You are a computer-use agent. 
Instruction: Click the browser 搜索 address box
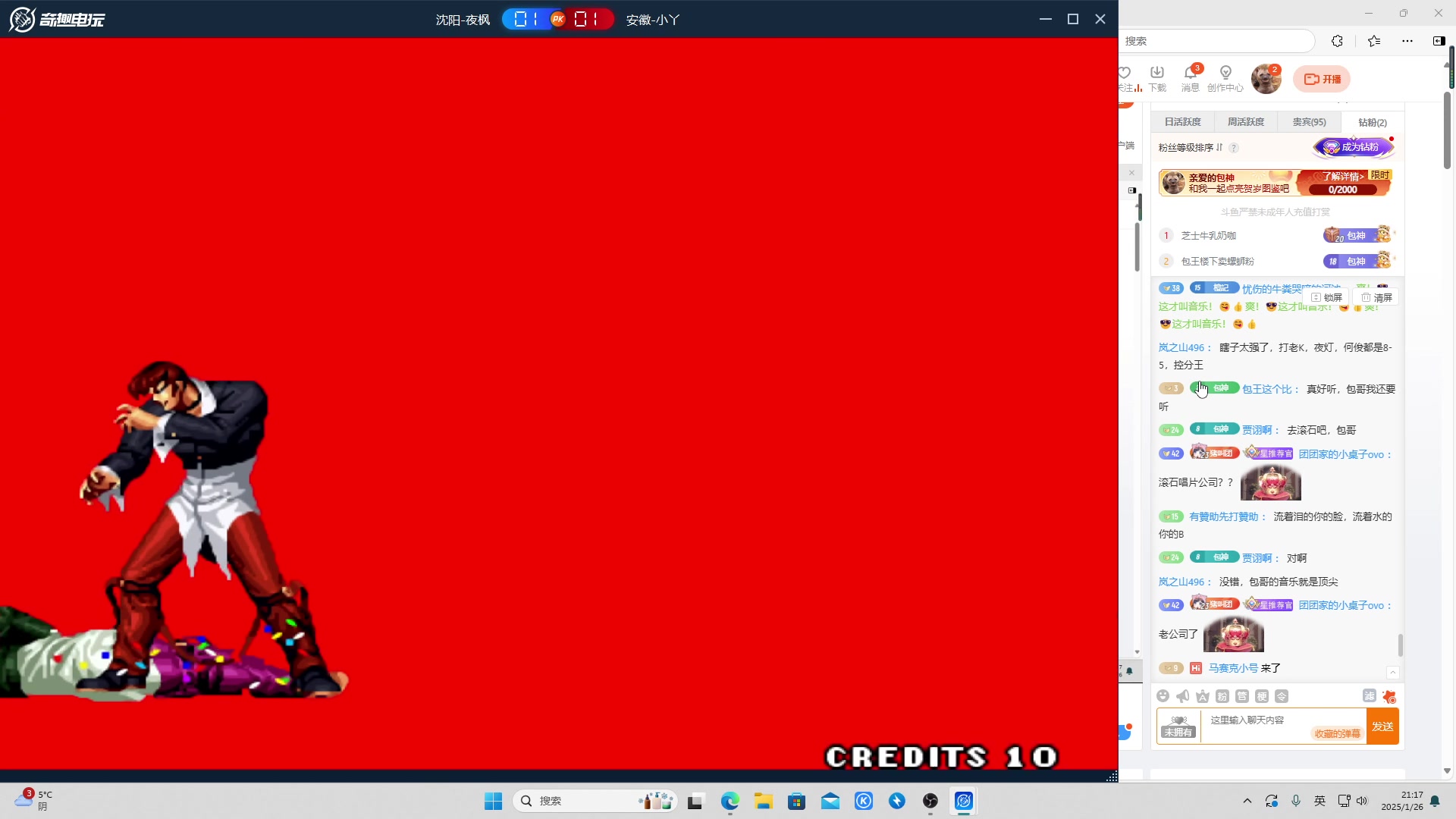1216,41
